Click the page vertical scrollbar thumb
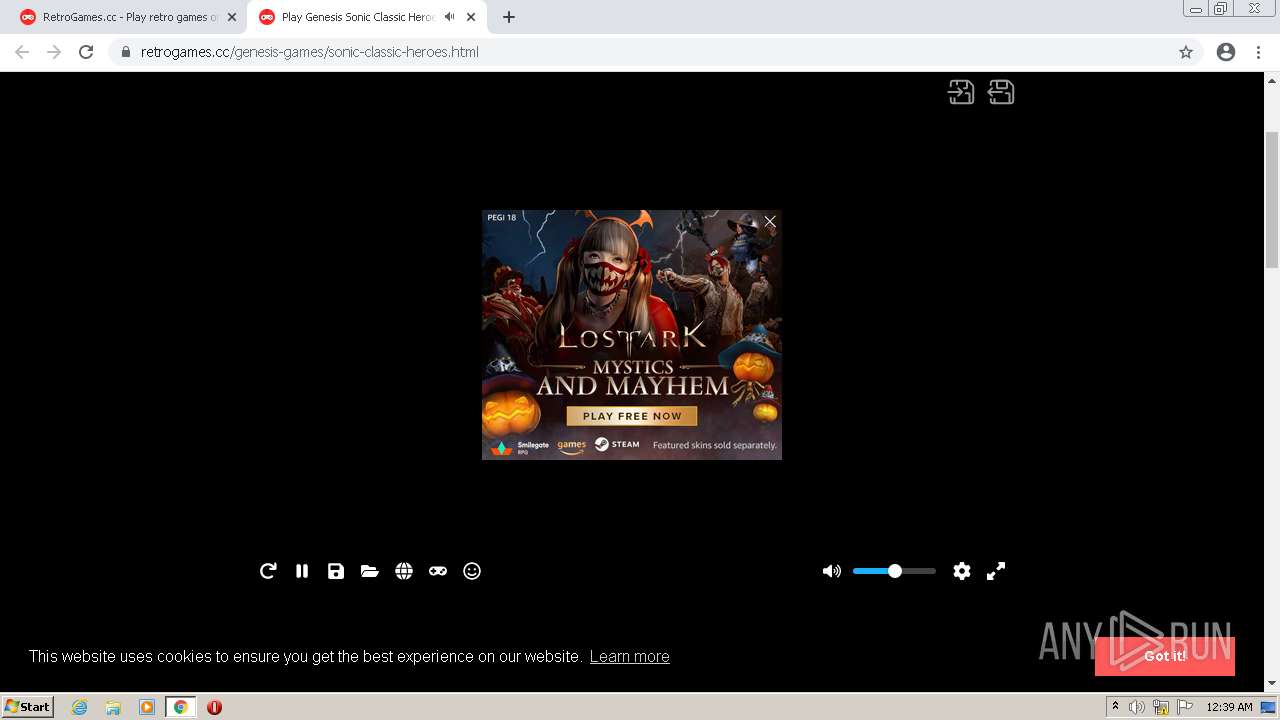The width and height of the screenshot is (1280, 720). (x=1272, y=200)
